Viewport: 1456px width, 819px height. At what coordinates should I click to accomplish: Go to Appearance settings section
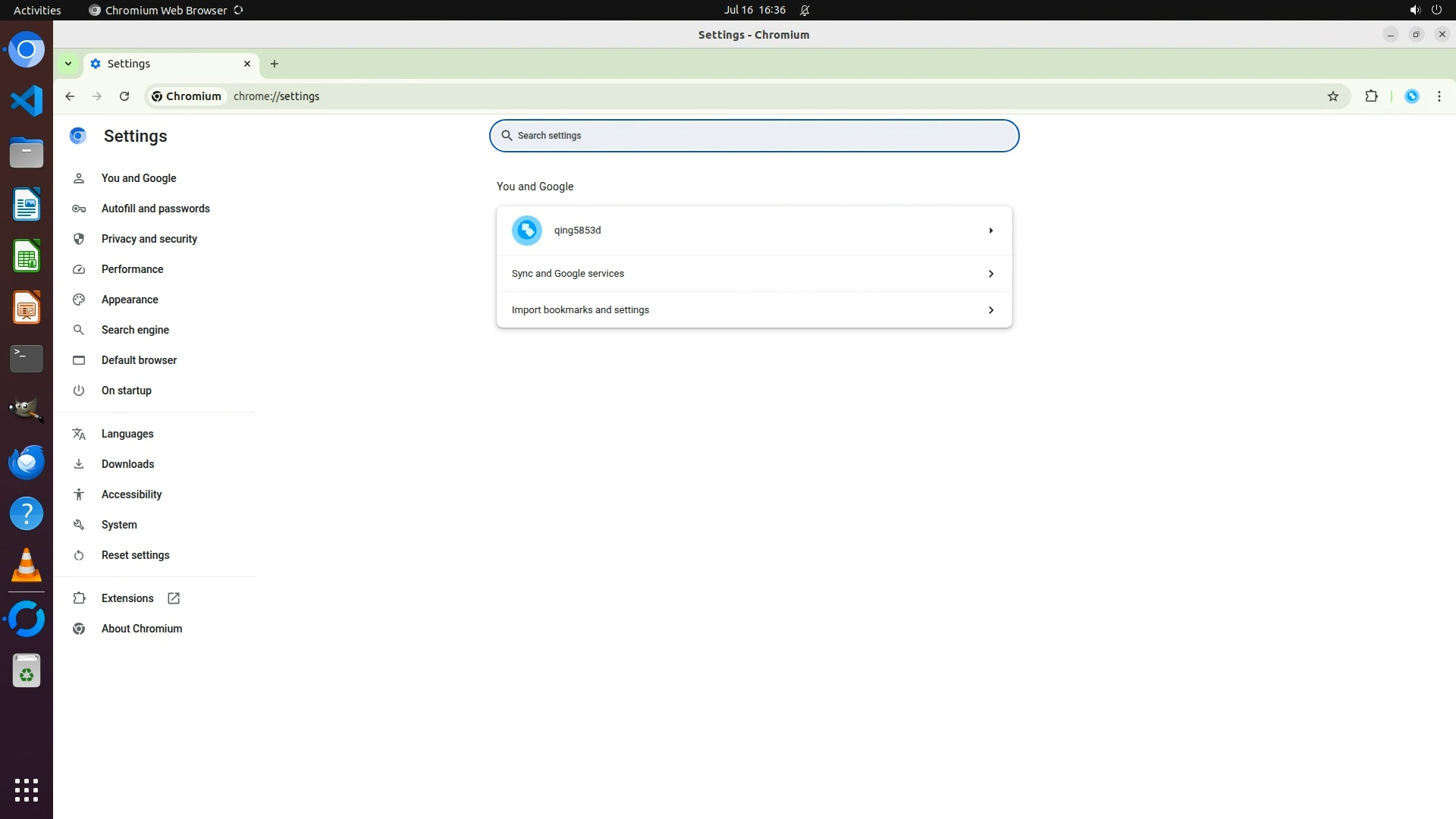(x=130, y=300)
